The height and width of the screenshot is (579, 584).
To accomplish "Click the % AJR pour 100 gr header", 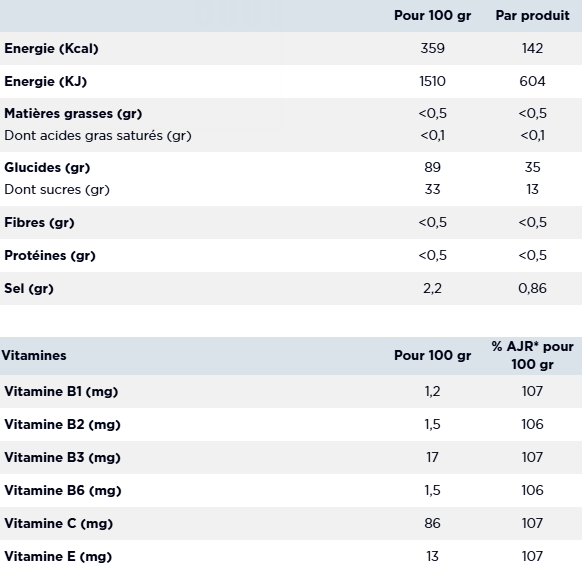I will point(532,356).
